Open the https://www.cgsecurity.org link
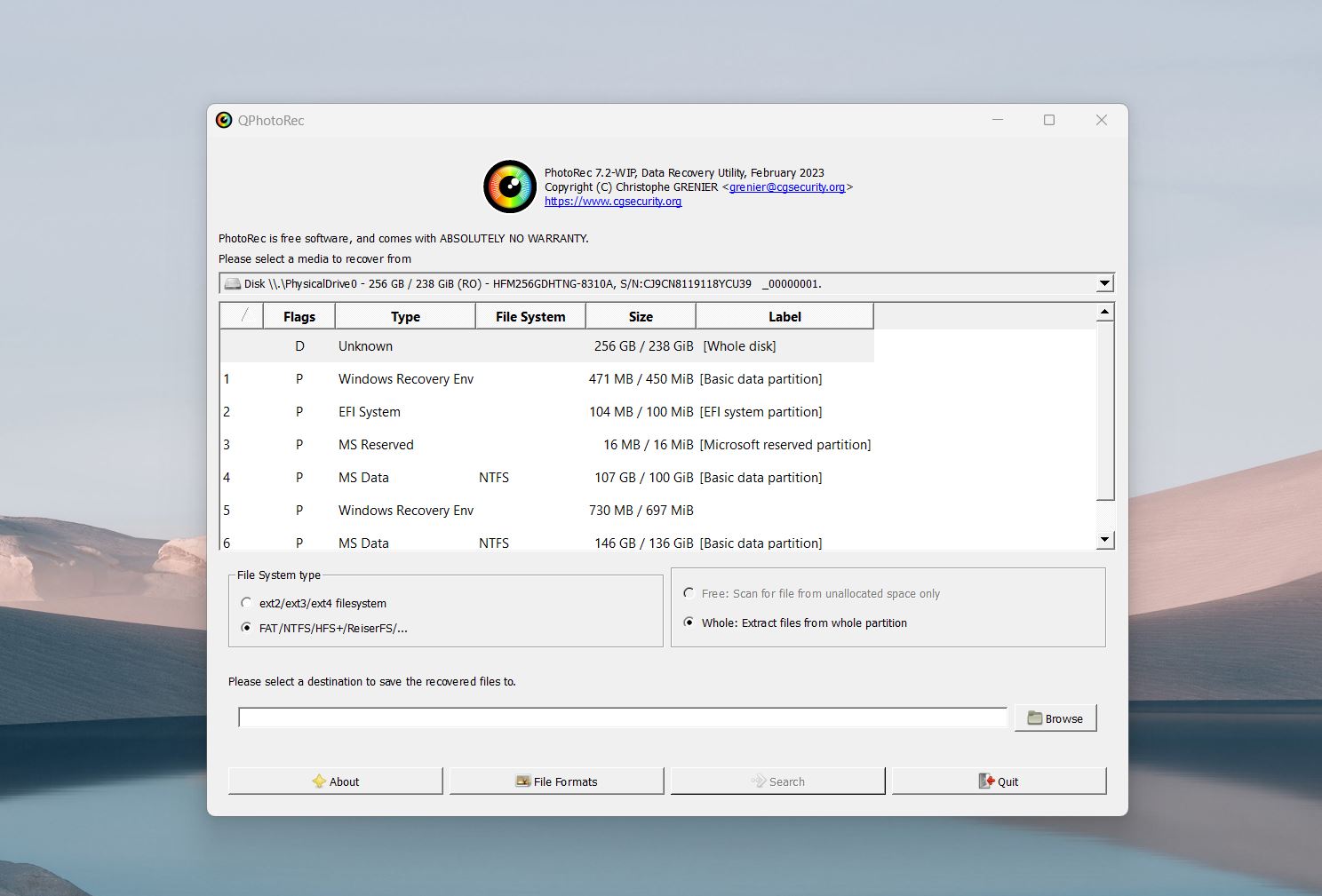Image resolution: width=1322 pixels, height=896 pixels. [613, 202]
